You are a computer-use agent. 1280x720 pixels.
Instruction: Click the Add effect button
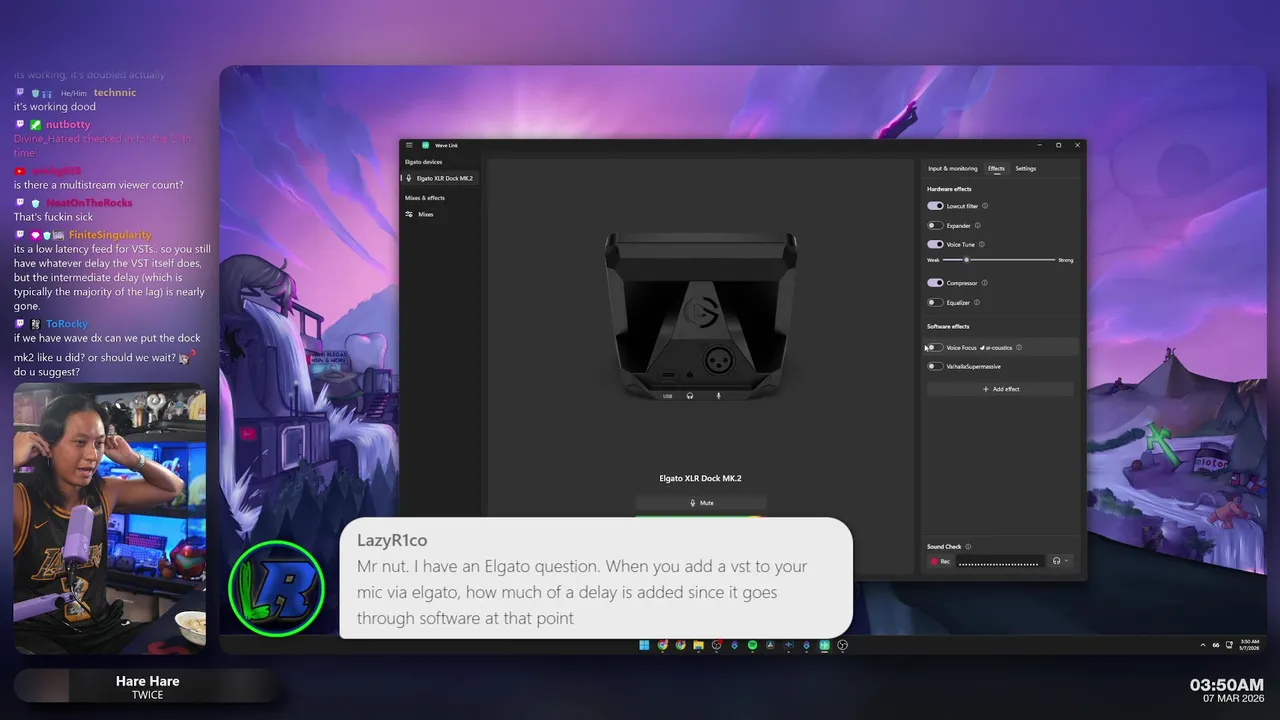coord(1000,389)
